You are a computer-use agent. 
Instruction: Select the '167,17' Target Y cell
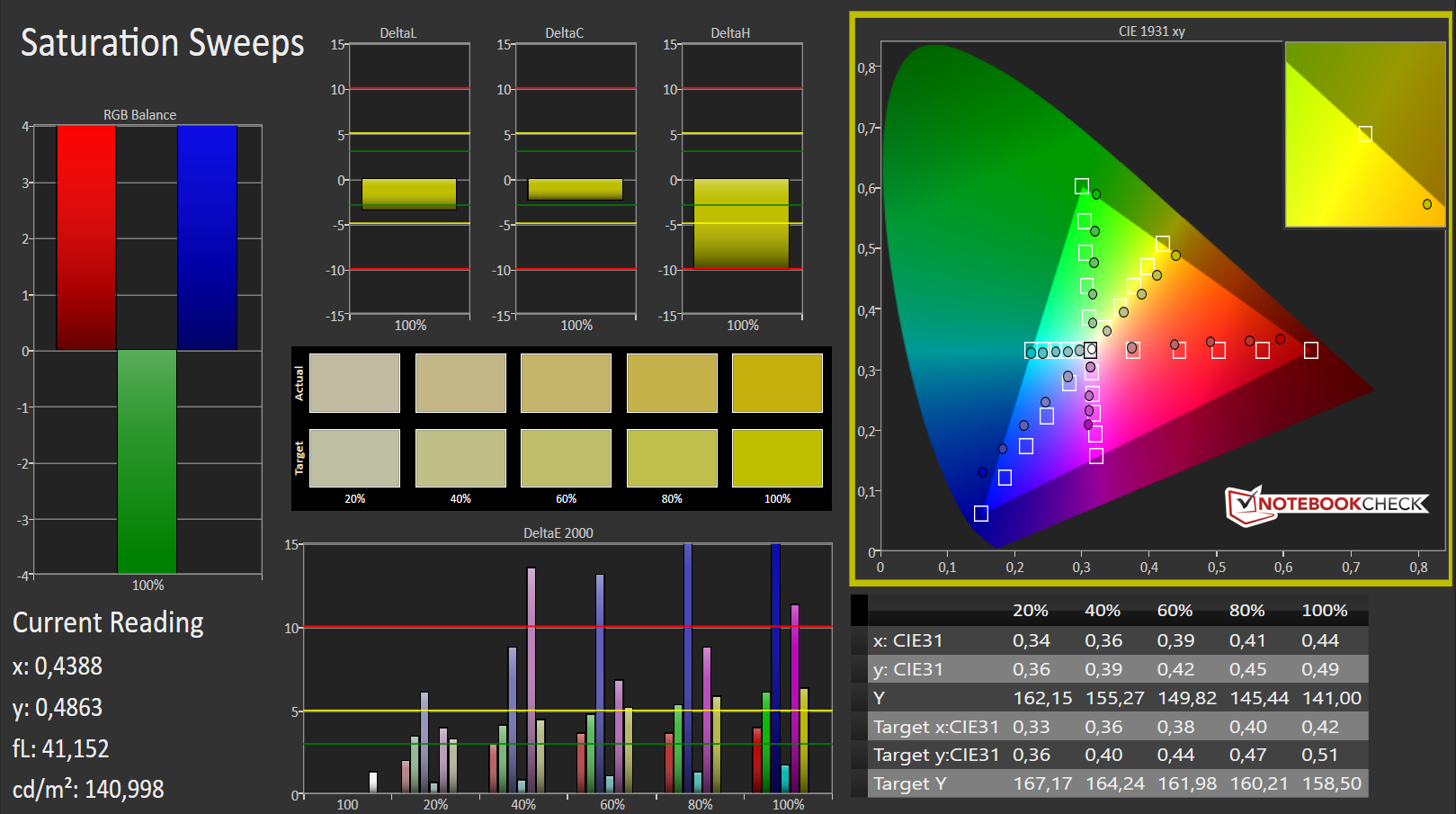(x=1042, y=783)
